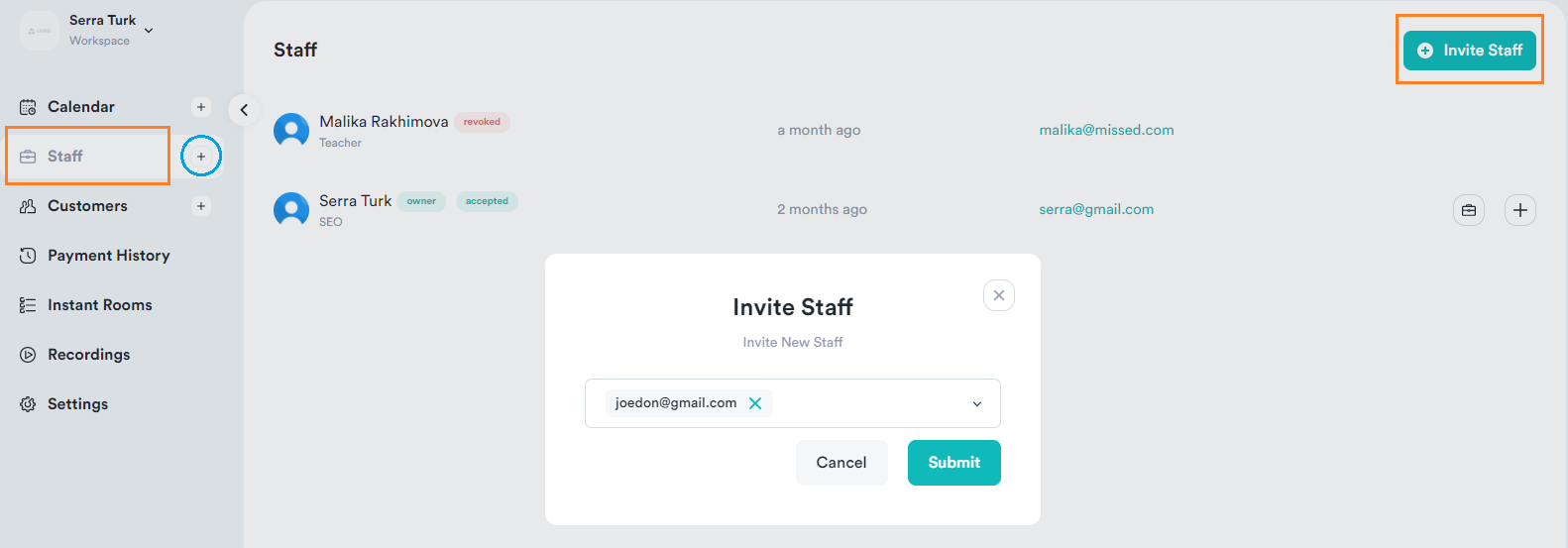Viewport: 1568px width, 548px height.
Task: Click the plus button in Serra Turk's row
Action: pyautogui.click(x=1520, y=210)
